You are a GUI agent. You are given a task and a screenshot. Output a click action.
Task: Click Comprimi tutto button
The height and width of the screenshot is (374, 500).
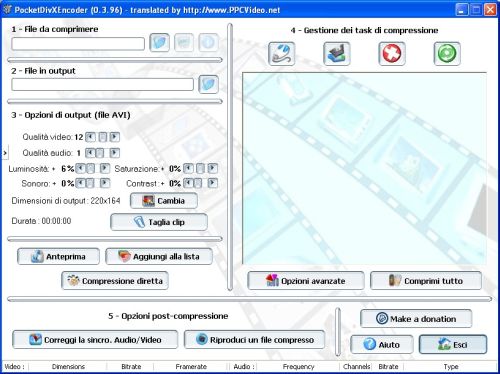[x=426, y=281]
